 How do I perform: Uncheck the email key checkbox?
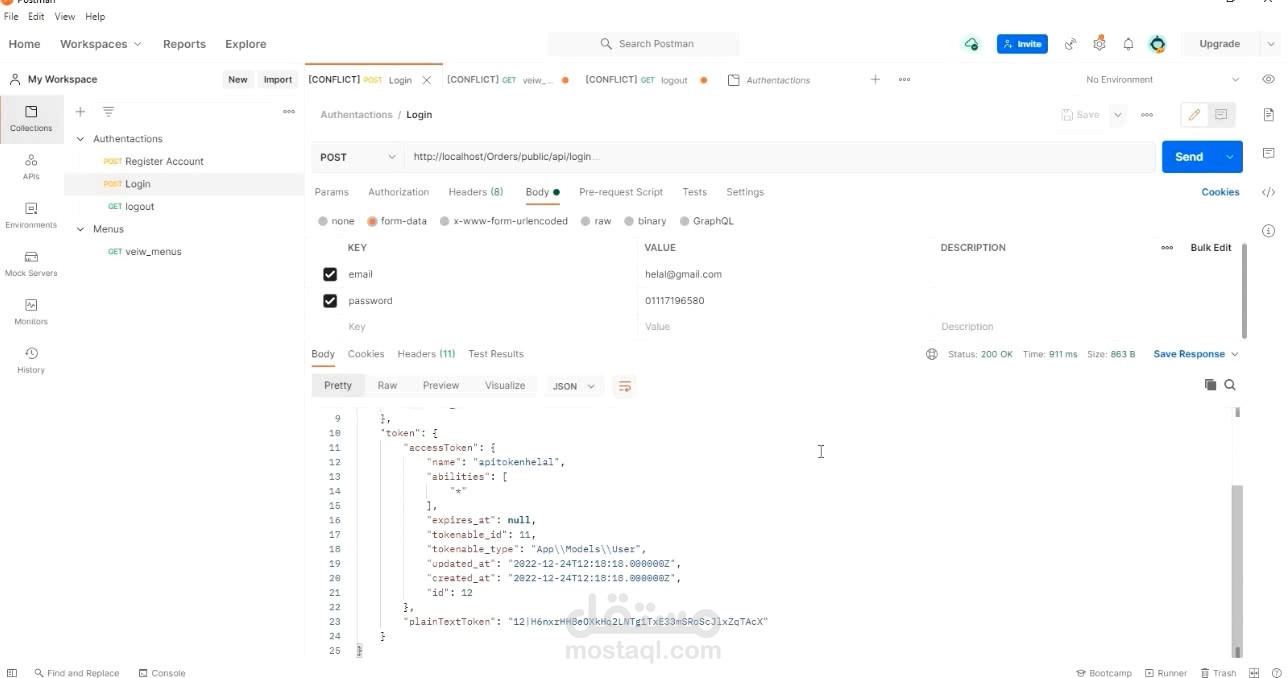click(330, 274)
